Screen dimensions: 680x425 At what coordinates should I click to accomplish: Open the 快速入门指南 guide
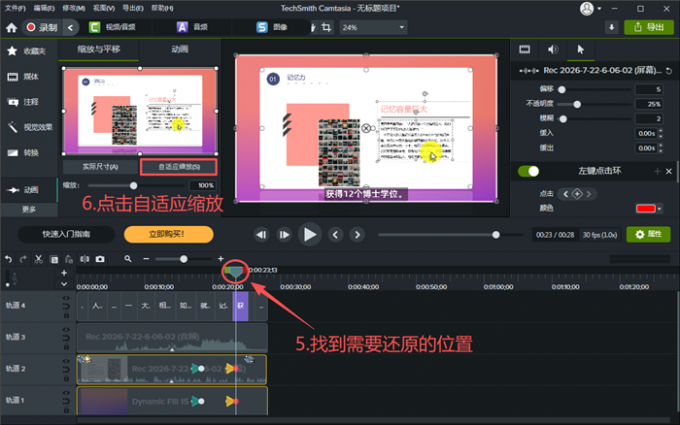[x=66, y=235]
